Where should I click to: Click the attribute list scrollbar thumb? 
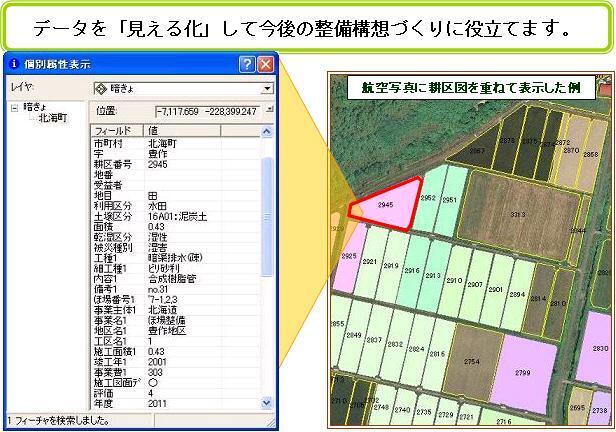coord(267,217)
